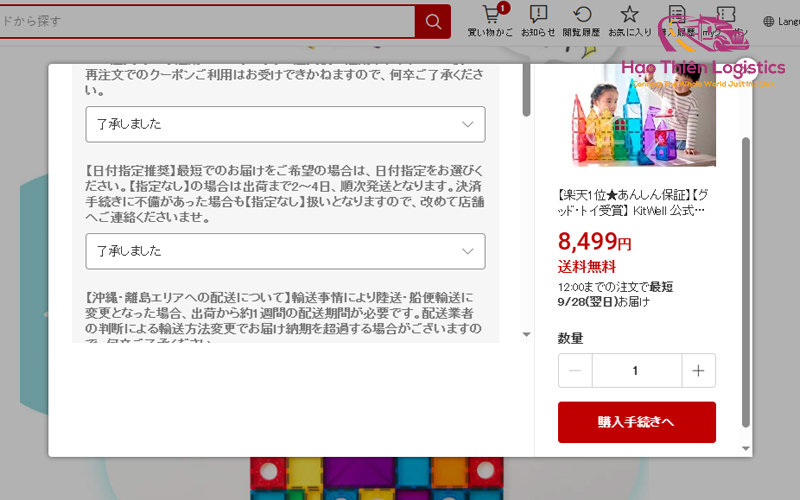The height and width of the screenshot is (500, 800).
Task: Click the product thumbnail image
Action: 643,115
